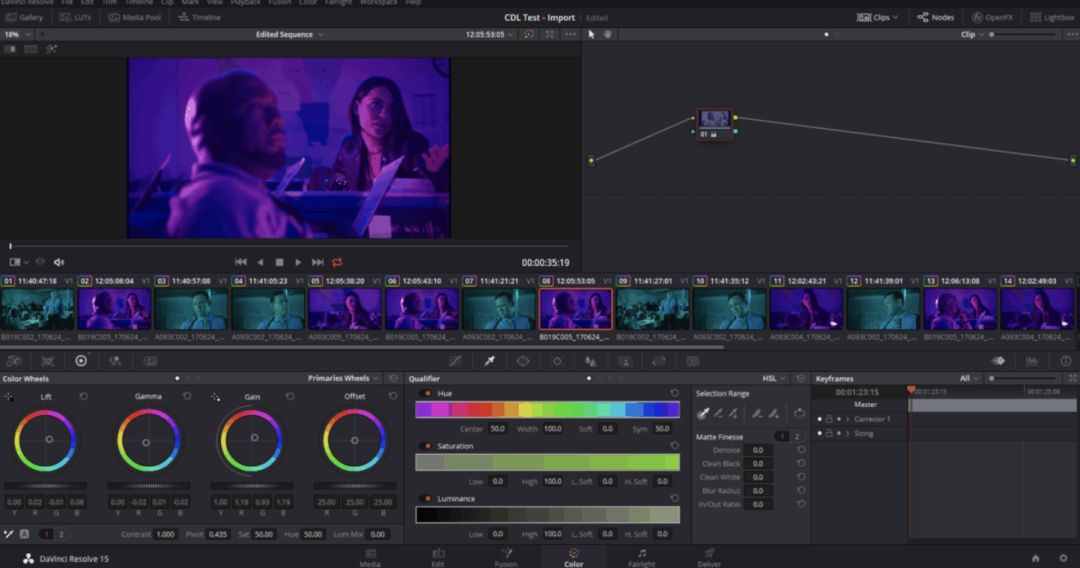Image resolution: width=1080 pixels, height=568 pixels.
Task: Switch to the Media page tab
Action: pos(371,557)
